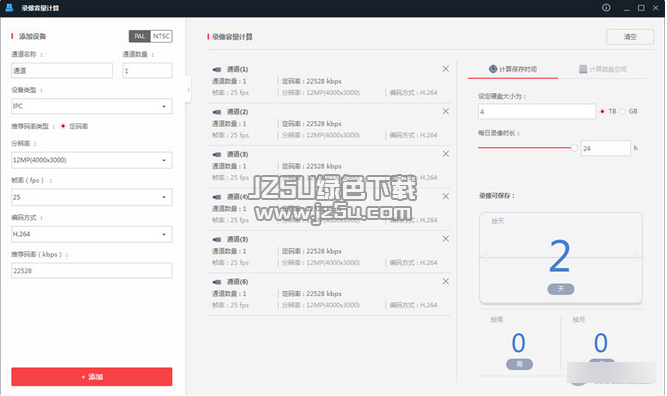The image size is (667, 396).
Task: Open the info icon in the title bar
Action: point(606,8)
